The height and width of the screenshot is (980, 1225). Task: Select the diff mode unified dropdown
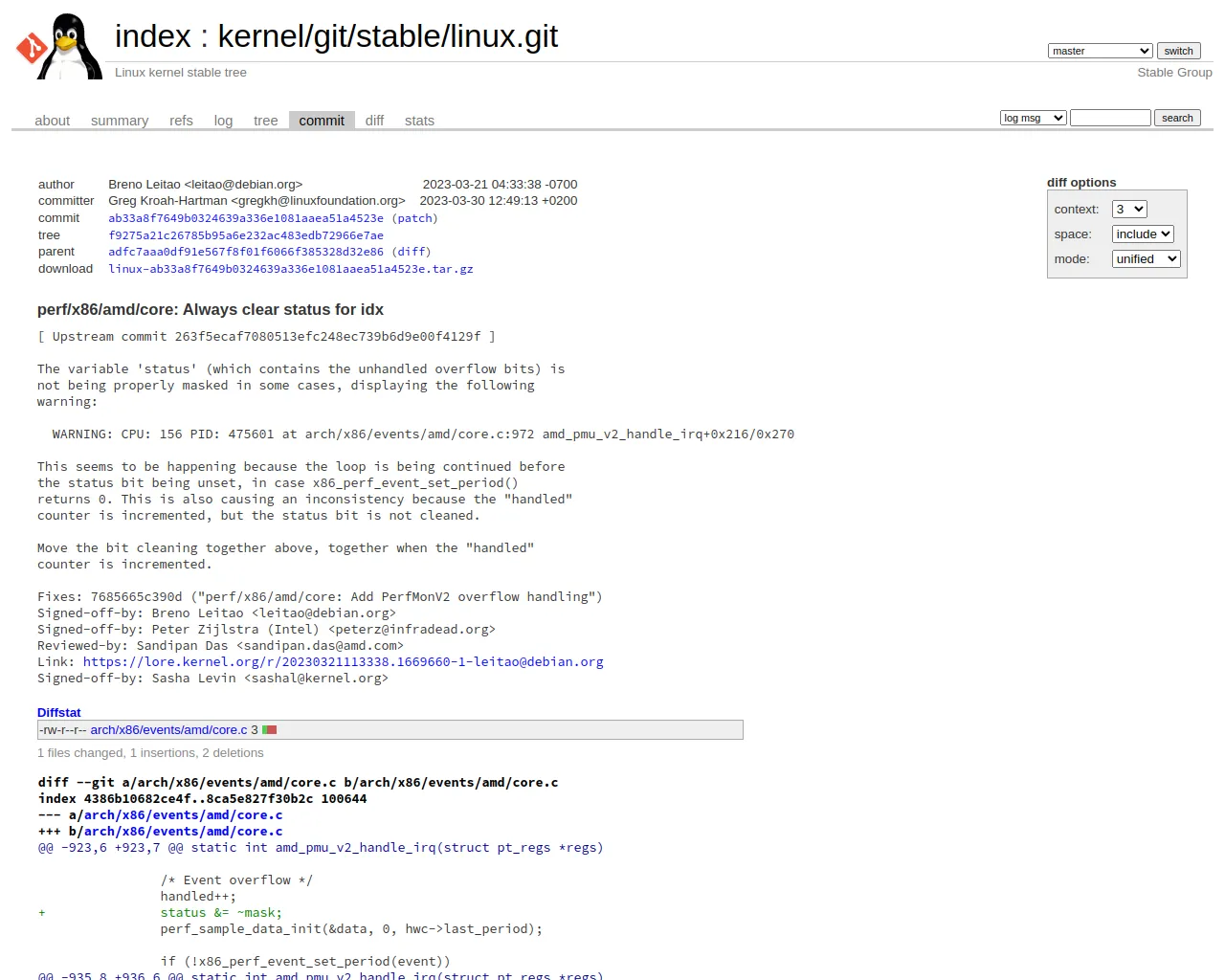click(1146, 259)
